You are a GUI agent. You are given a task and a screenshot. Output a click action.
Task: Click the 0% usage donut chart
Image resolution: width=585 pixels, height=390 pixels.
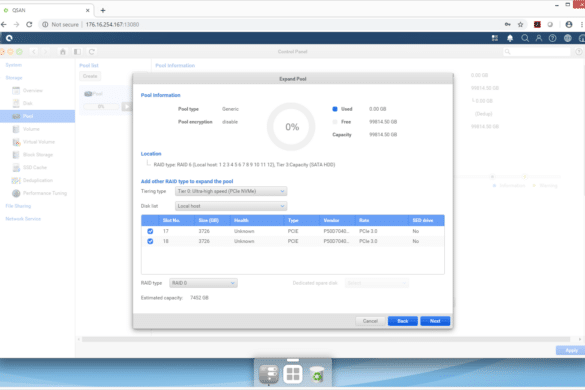(291, 127)
